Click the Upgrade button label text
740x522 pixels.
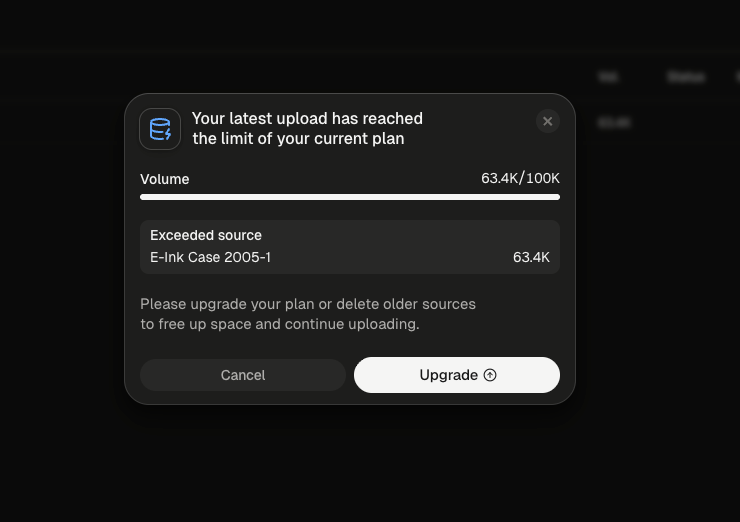click(448, 375)
